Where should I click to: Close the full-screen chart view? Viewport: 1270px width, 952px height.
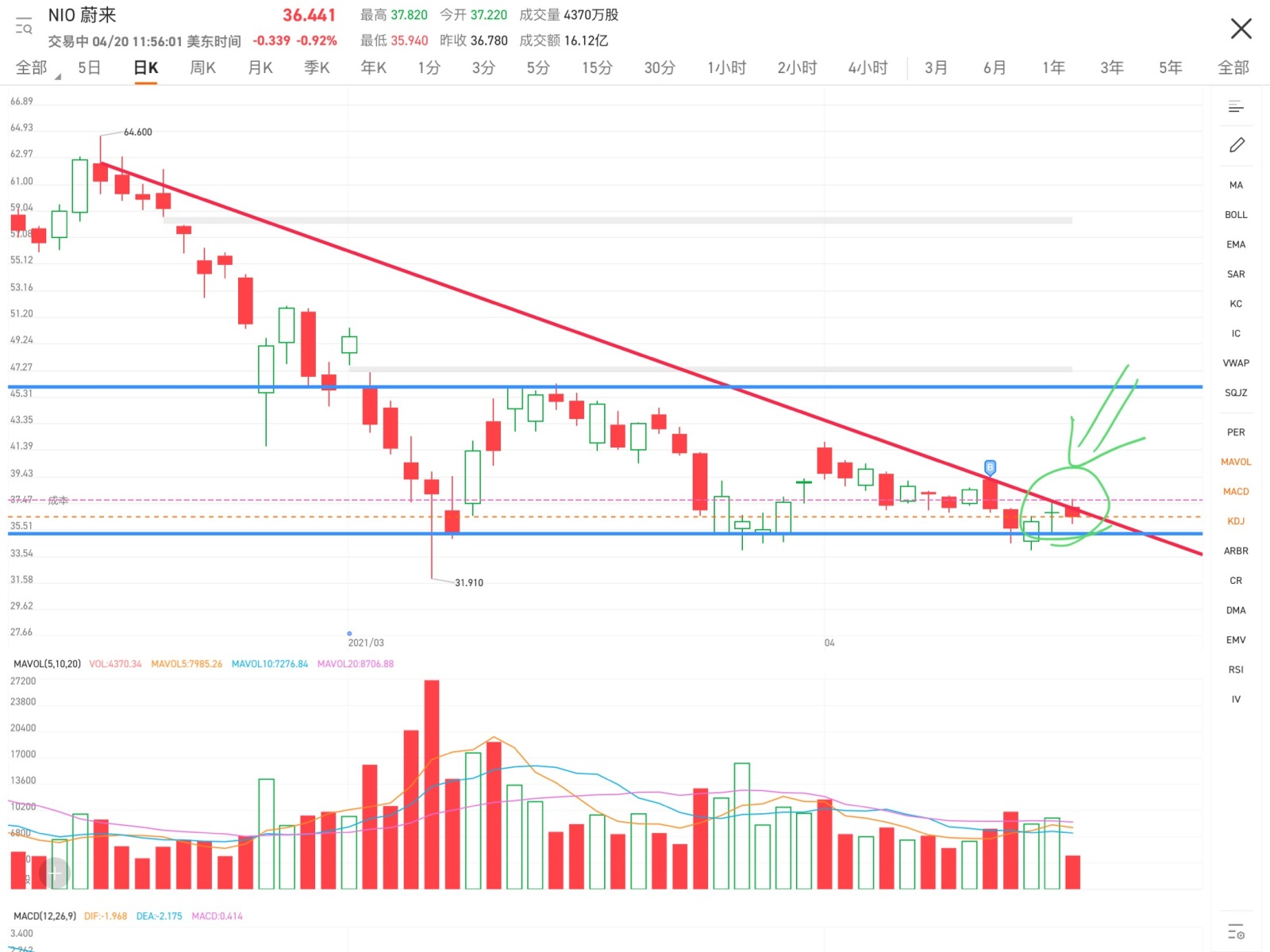click(1241, 29)
